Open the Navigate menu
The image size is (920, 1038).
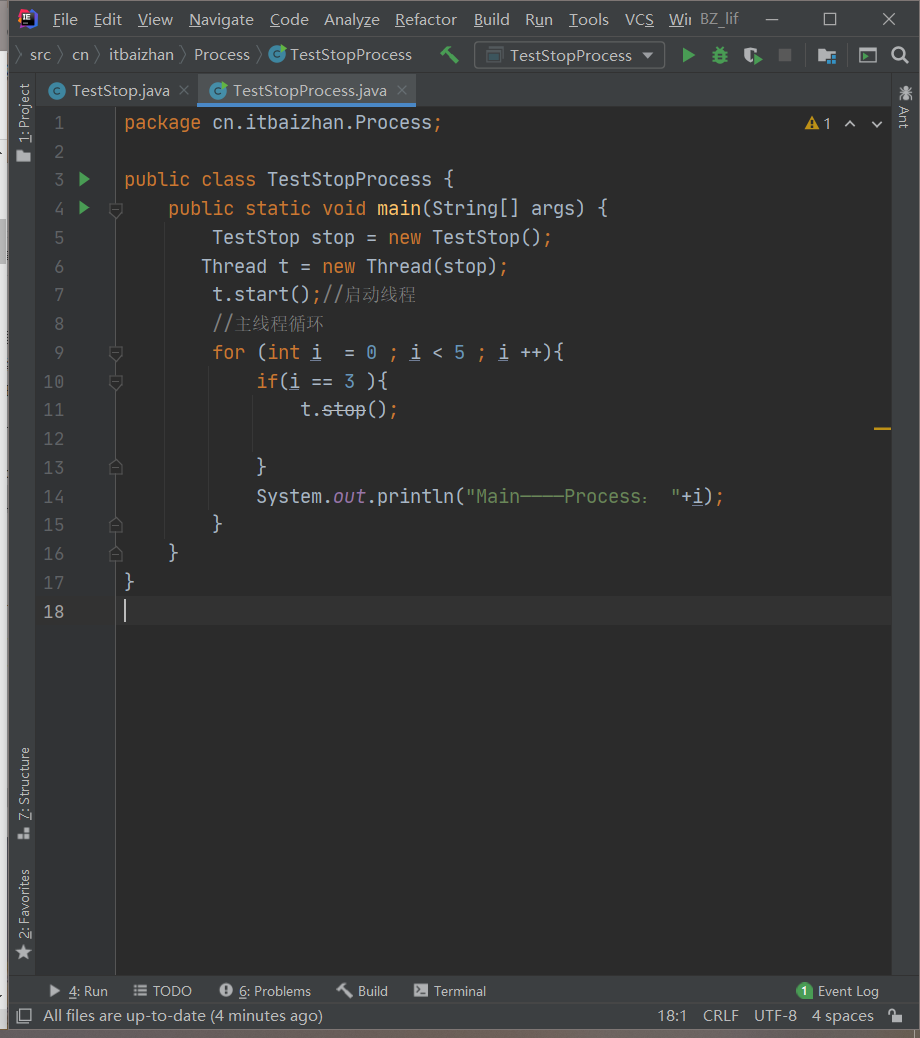pyautogui.click(x=221, y=20)
